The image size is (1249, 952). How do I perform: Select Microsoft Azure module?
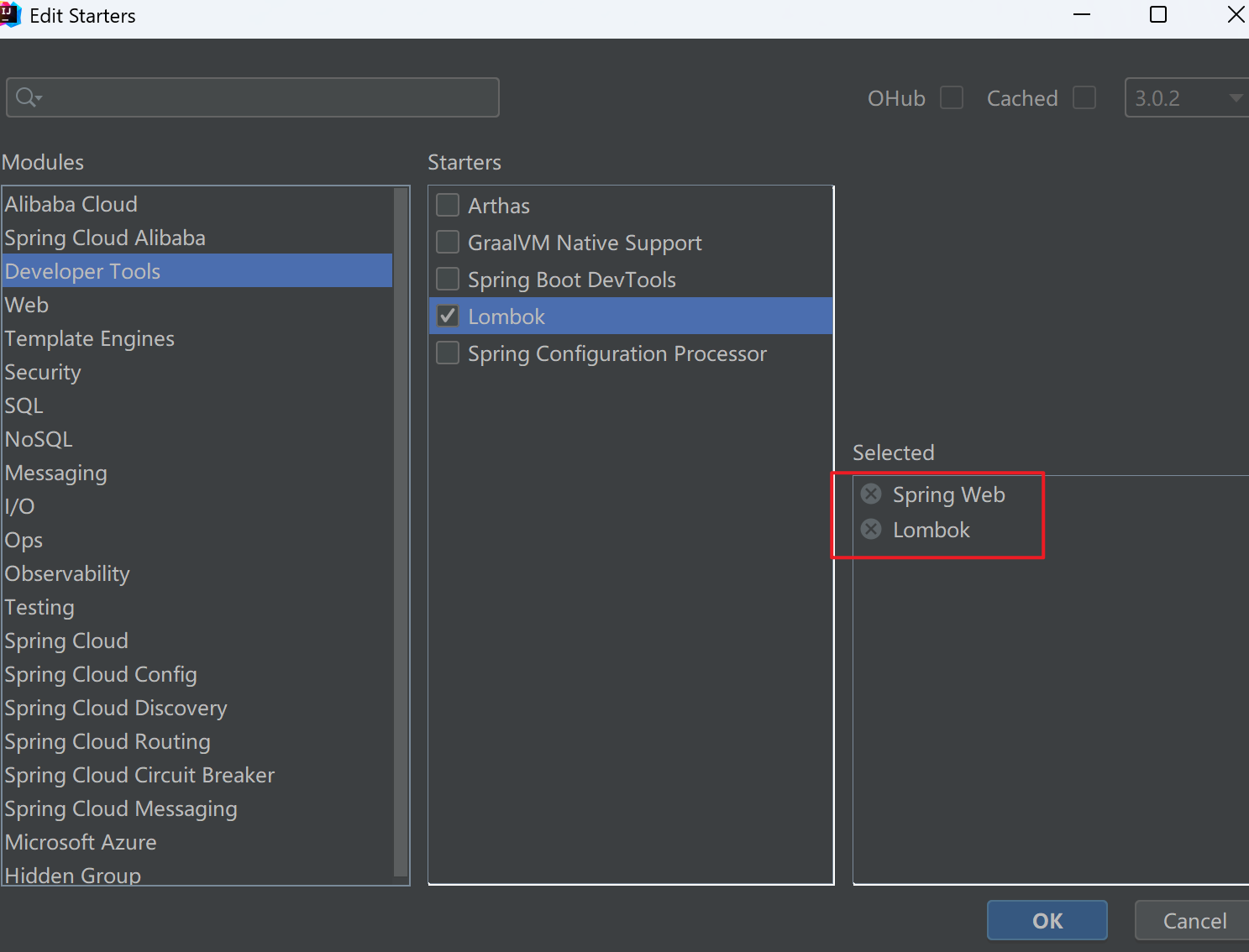pyautogui.click(x=198, y=842)
